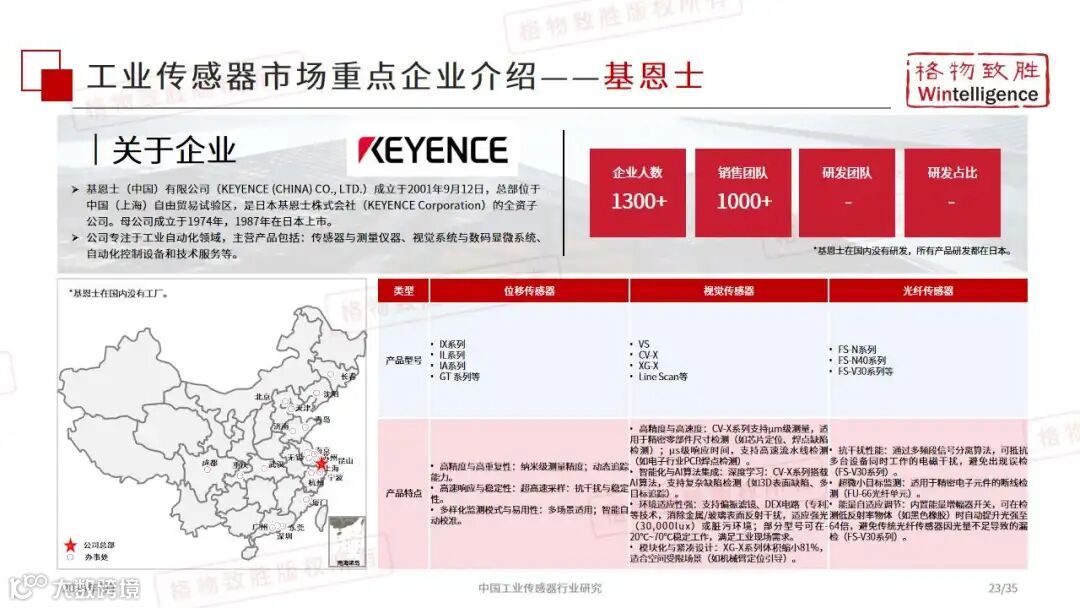Viewport: 1080px width, 608px height.
Task: Click the Line Scan等 list item
Action: click(663, 377)
